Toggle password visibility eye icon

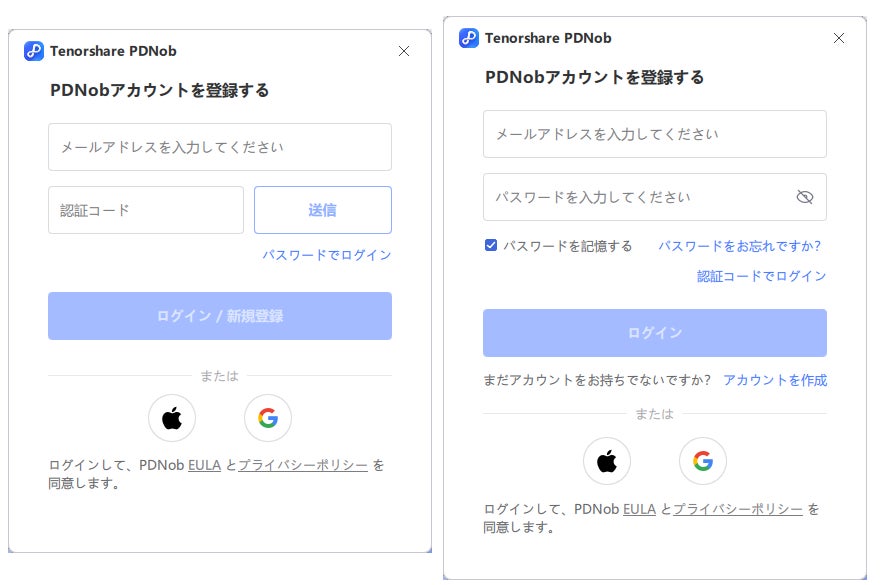(805, 197)
